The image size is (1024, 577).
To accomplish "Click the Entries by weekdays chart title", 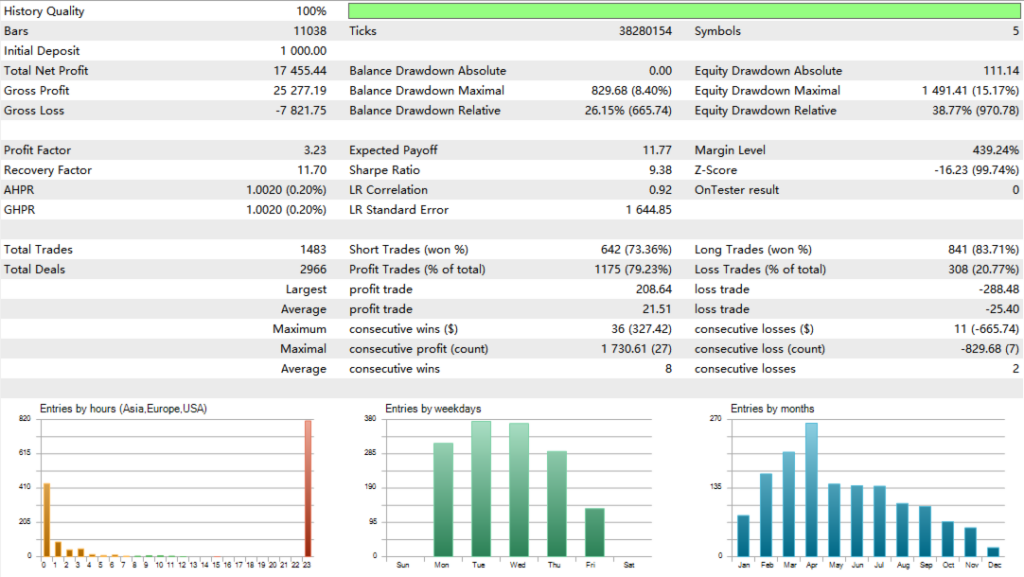I will click(433, 409).
